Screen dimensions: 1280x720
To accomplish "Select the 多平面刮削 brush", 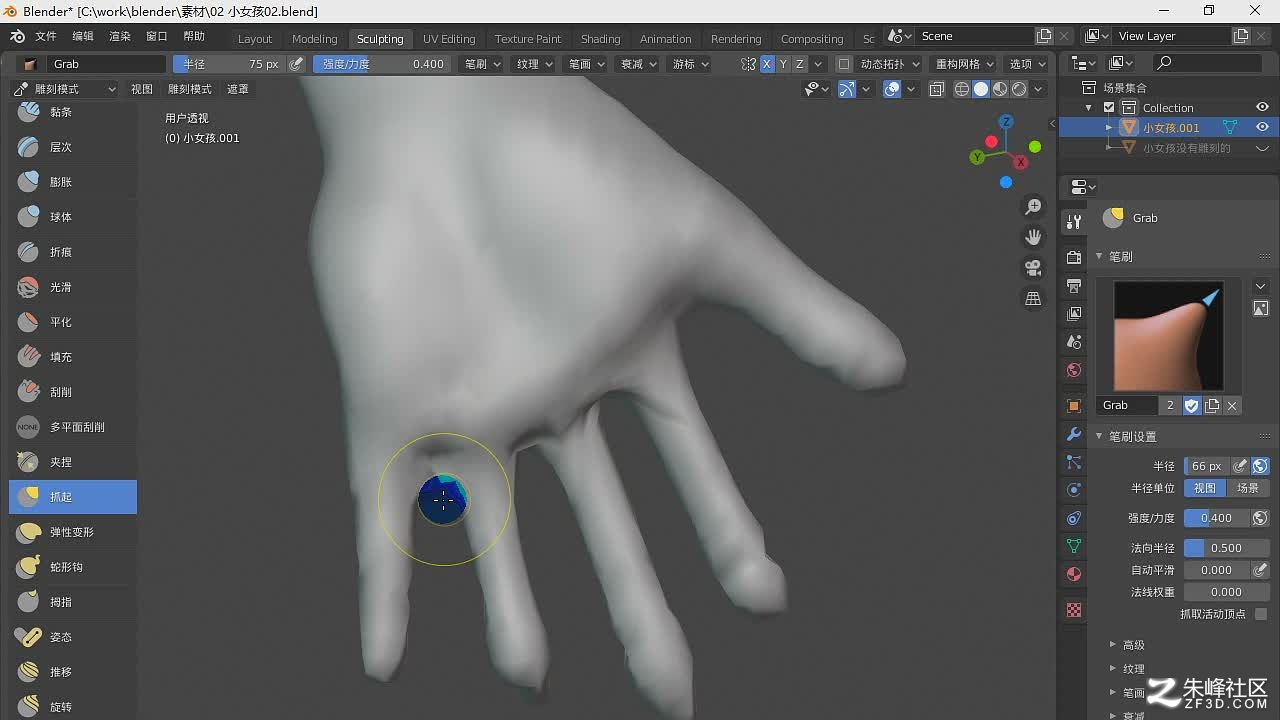I will [72, 427].
